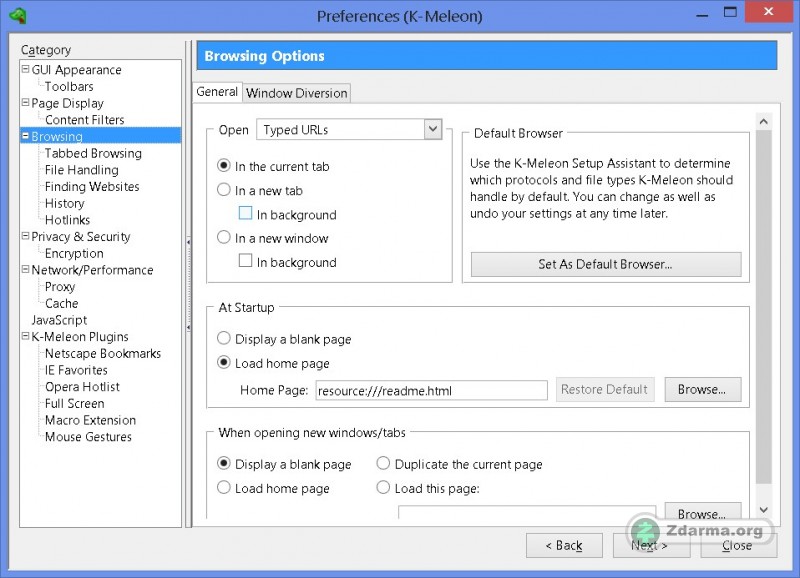Image resolution: width=800 pixels, height=578 pixels.
Task: Open the Encryption category
Action: 74,253
